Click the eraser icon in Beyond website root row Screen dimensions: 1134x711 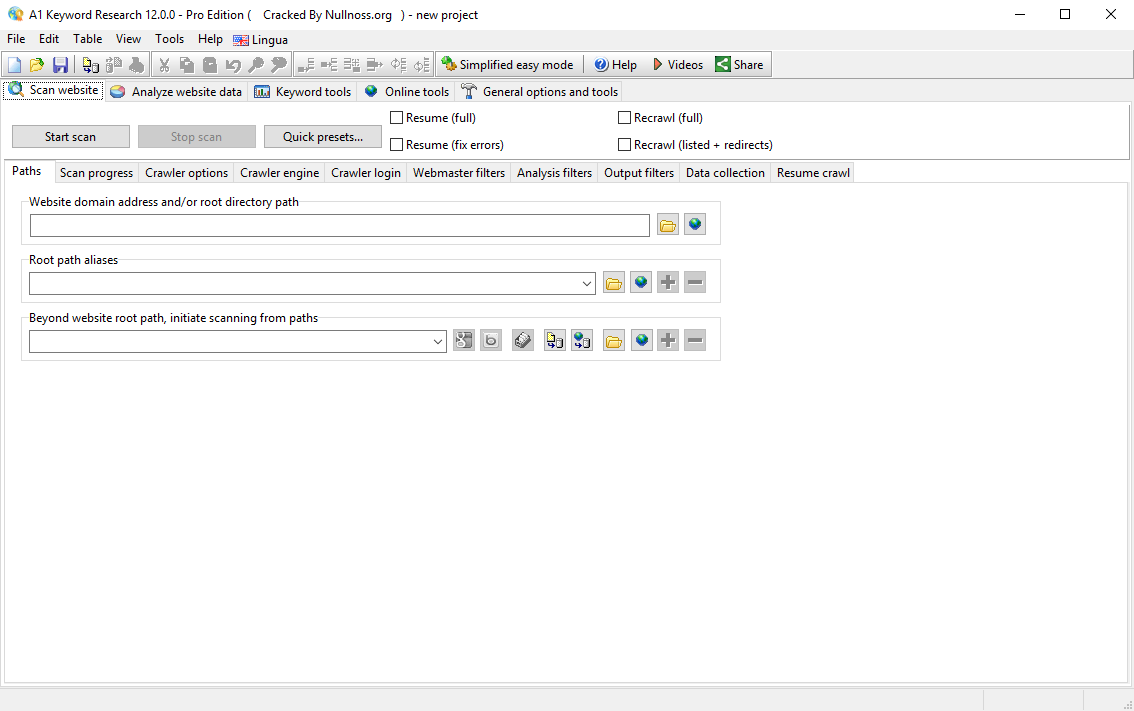[x=523, y=341]
